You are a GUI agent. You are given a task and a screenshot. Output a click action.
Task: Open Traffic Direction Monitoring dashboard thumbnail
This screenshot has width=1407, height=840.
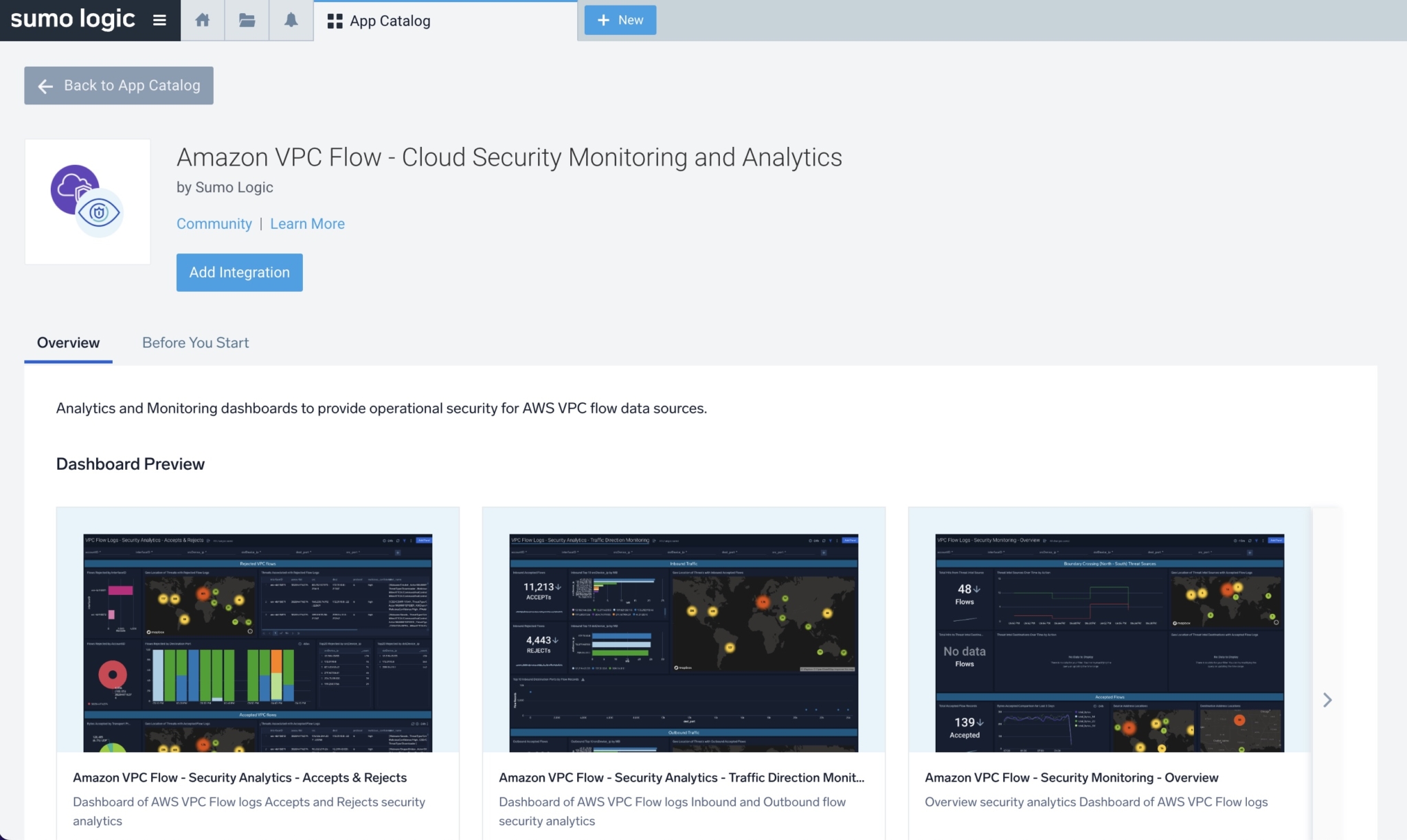(683, 642)
